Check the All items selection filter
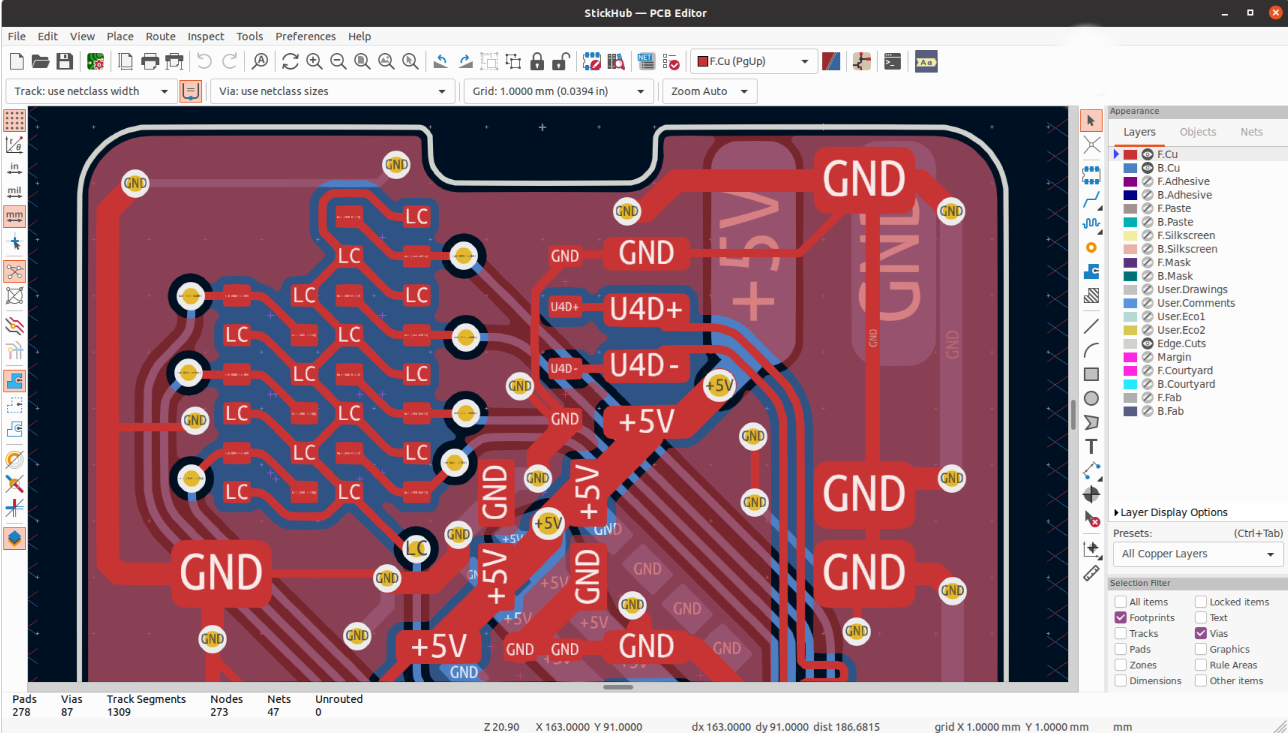This screenshot has width=1288, height=733. [1121, 601]
